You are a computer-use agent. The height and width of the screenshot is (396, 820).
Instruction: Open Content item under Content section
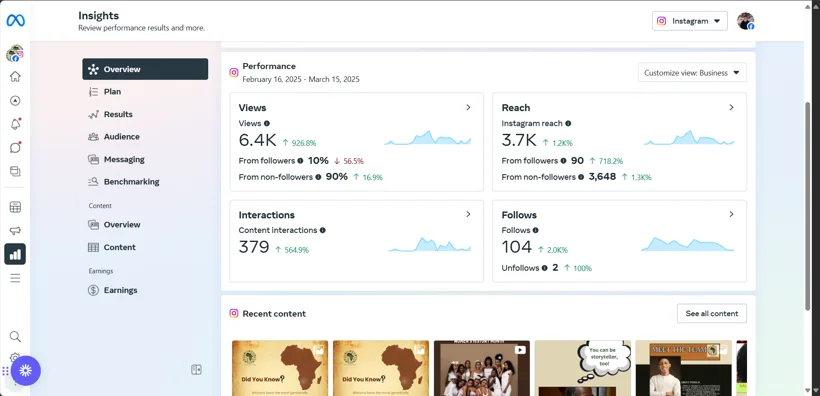point(145,247)
